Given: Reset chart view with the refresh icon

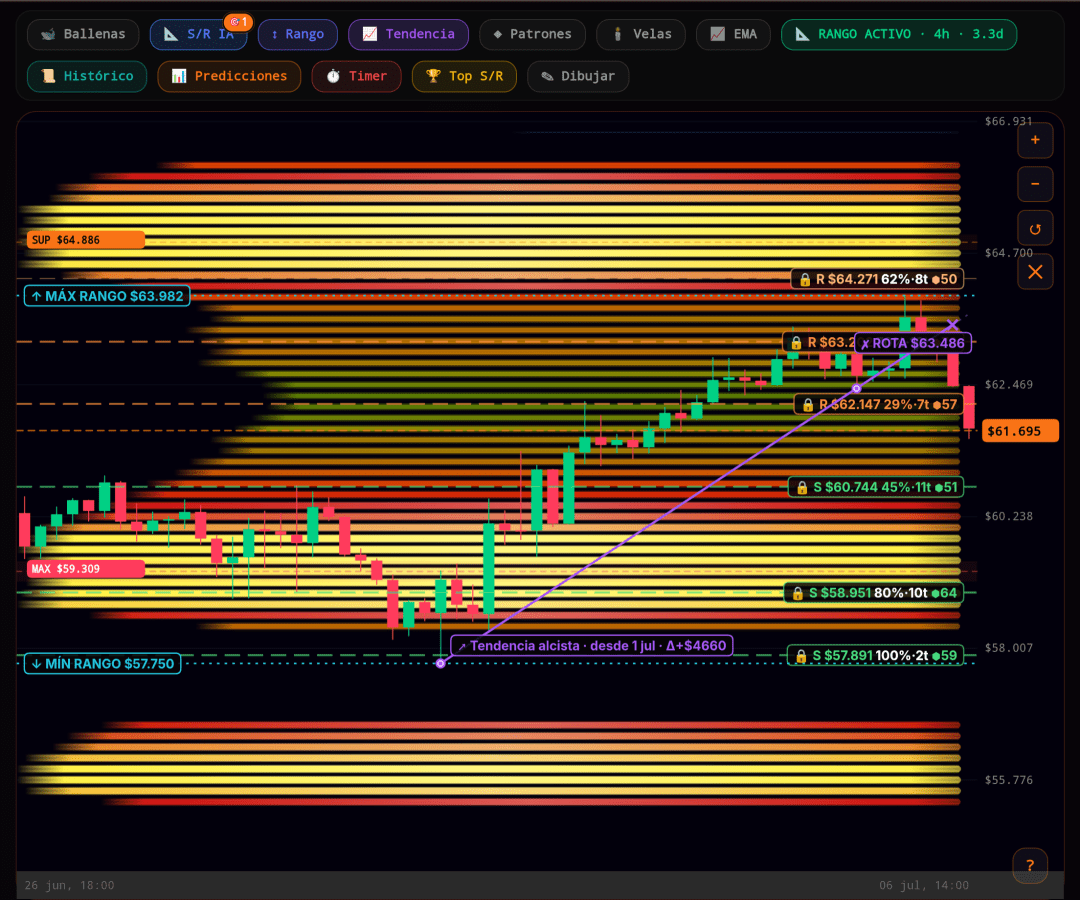Looking at the screenshot, I should click(x=1035, y=229).
